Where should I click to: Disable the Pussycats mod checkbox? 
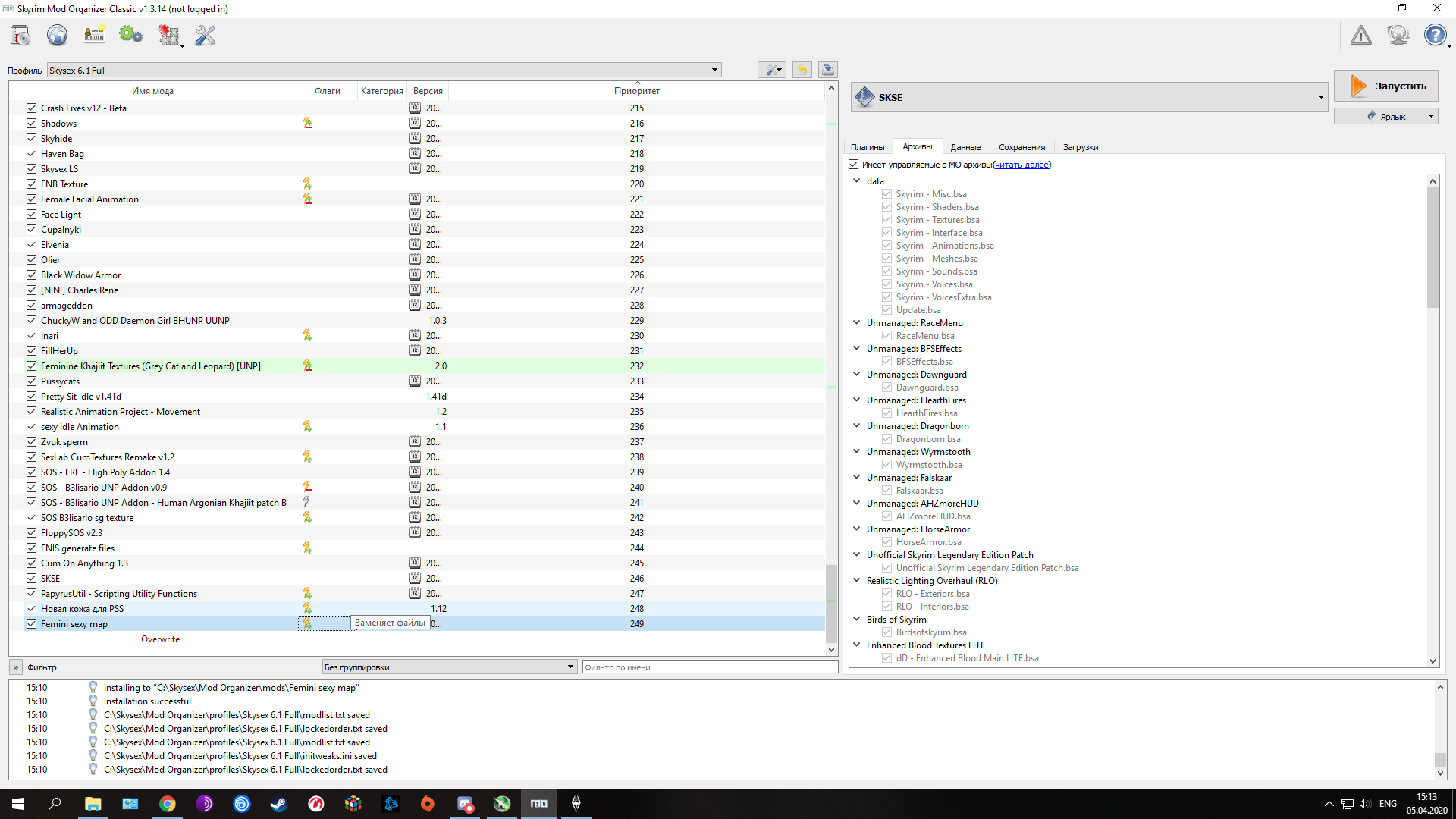point(31,381)
